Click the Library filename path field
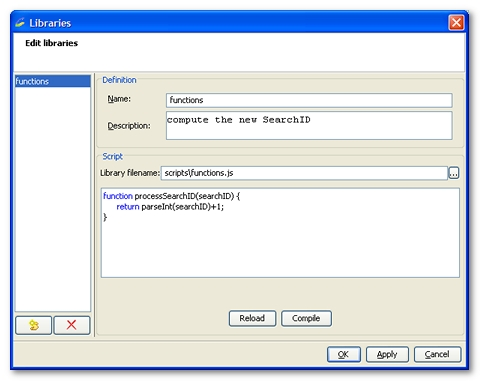The height and width of the screenshot is (381, 480). click(304, 173)
